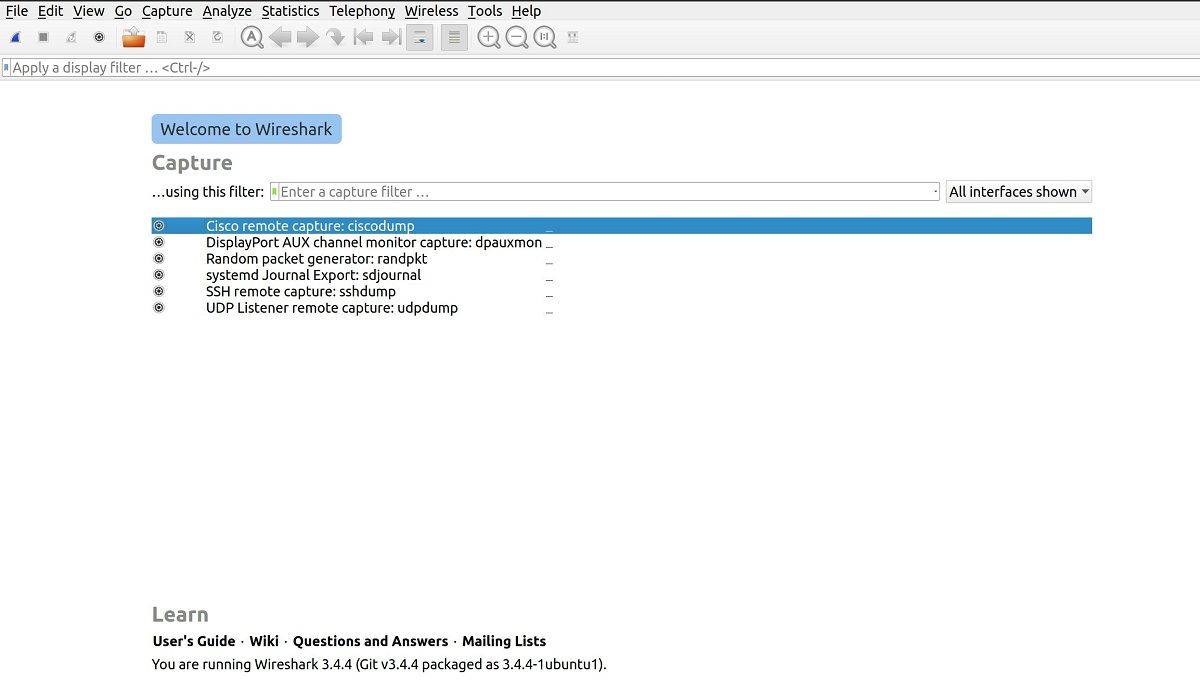Open the Go menu
Viewport: 1200px width, 689px height.
[123, 11]
